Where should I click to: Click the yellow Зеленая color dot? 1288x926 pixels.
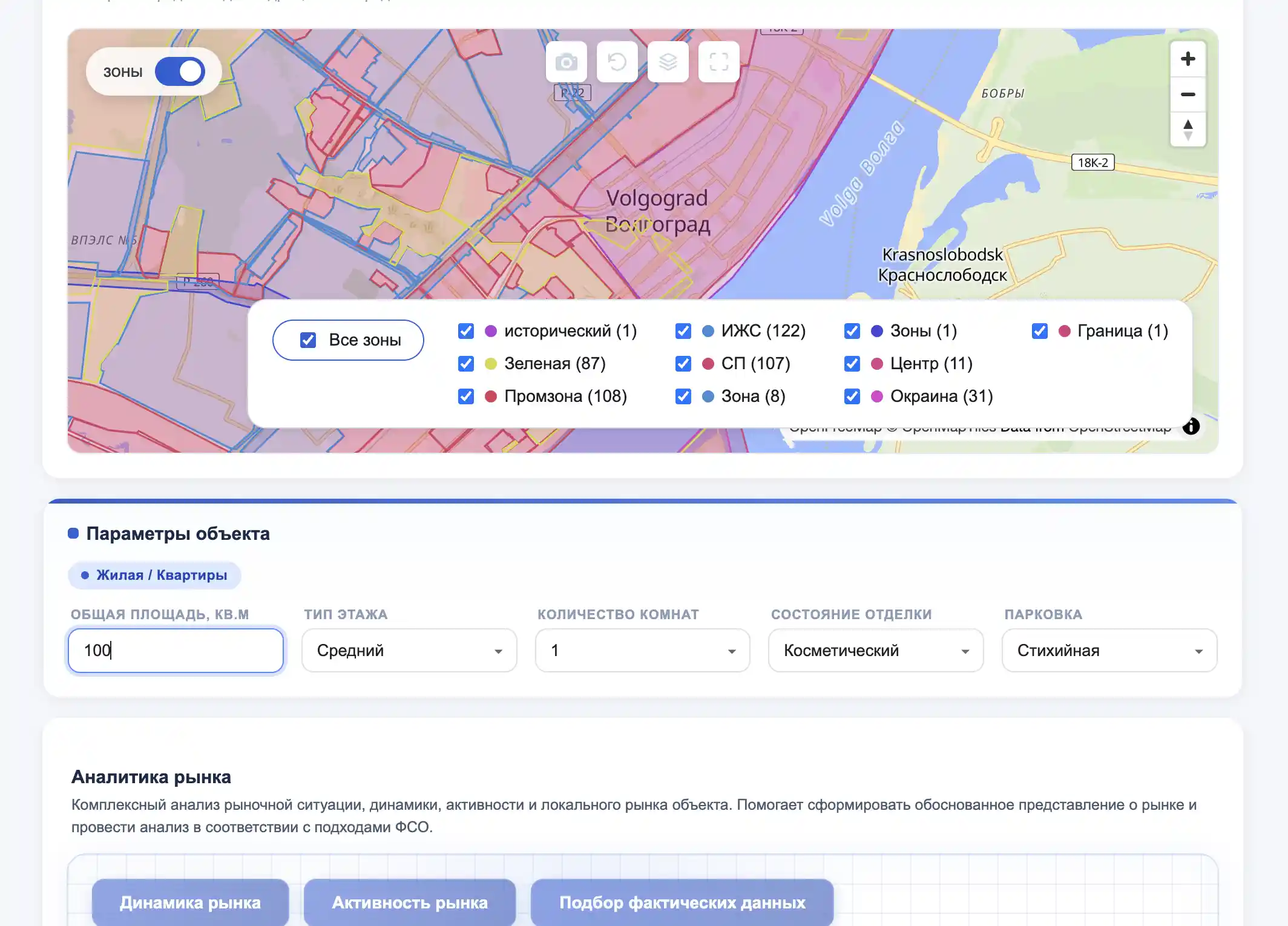point(491,364)
